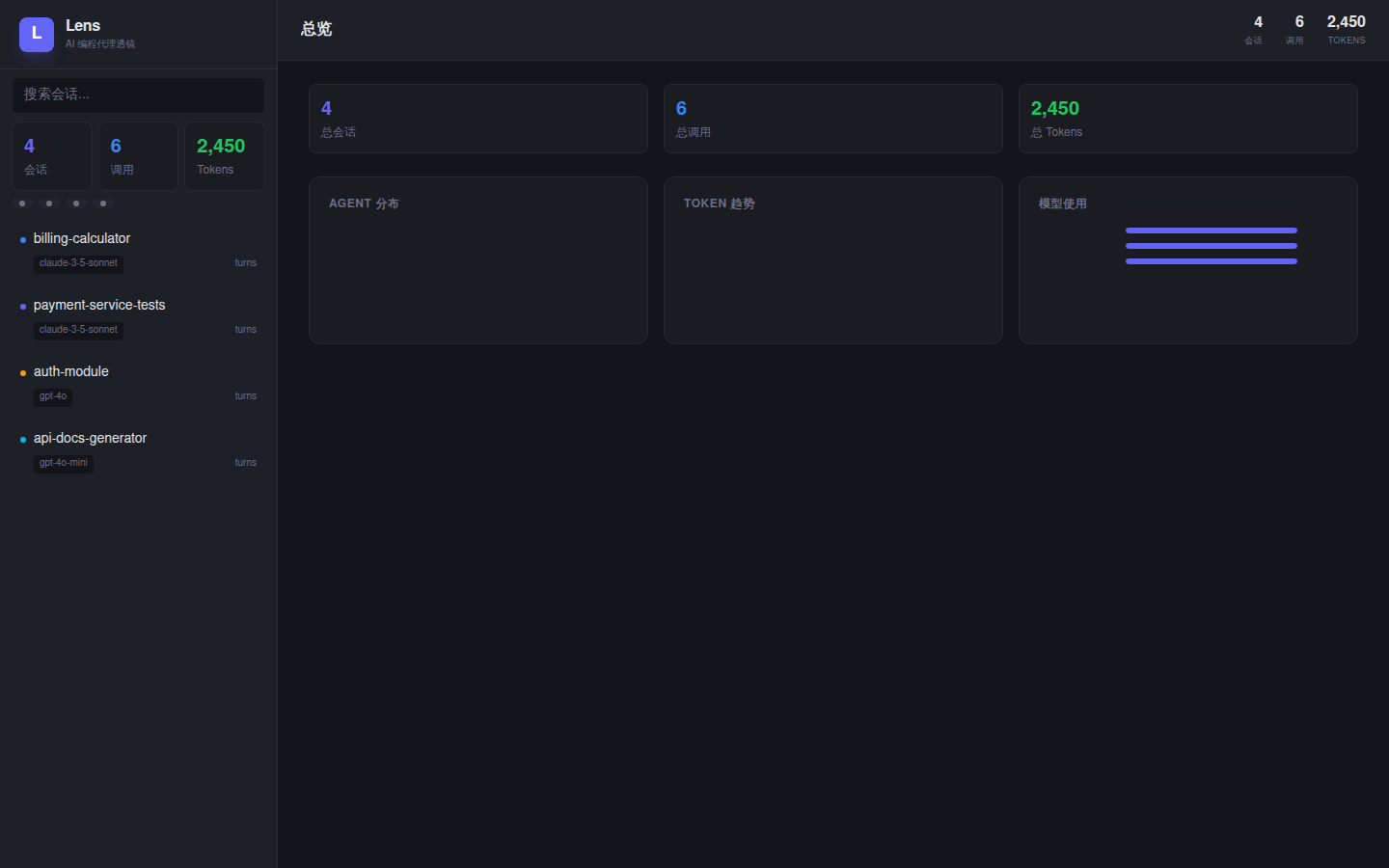Click the gpt-4o tag under auth-module

(53, 396)
